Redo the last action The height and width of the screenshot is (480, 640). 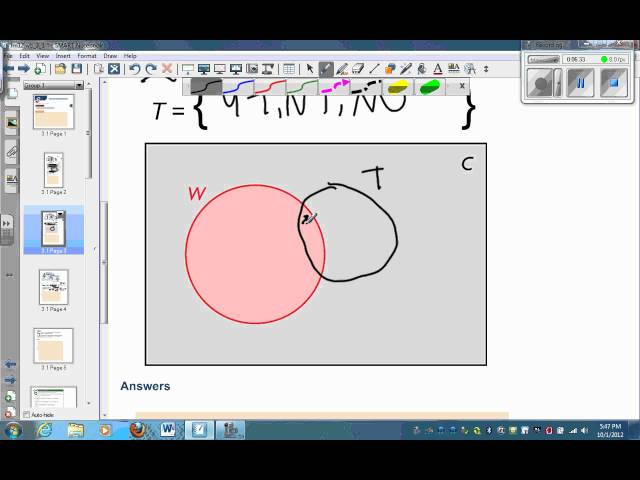tap(151, 69)
